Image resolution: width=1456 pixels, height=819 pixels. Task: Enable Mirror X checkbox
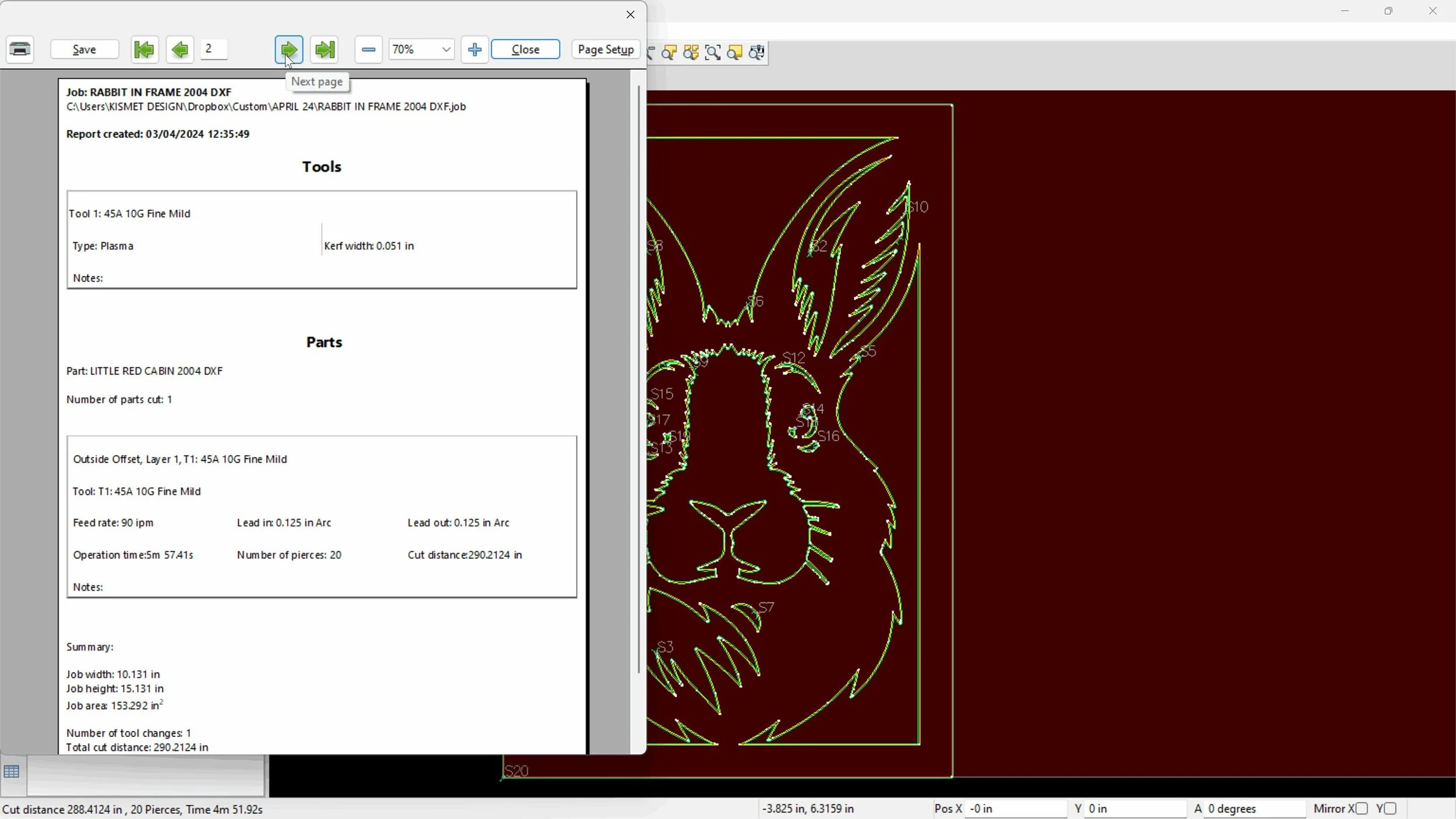1362,809
